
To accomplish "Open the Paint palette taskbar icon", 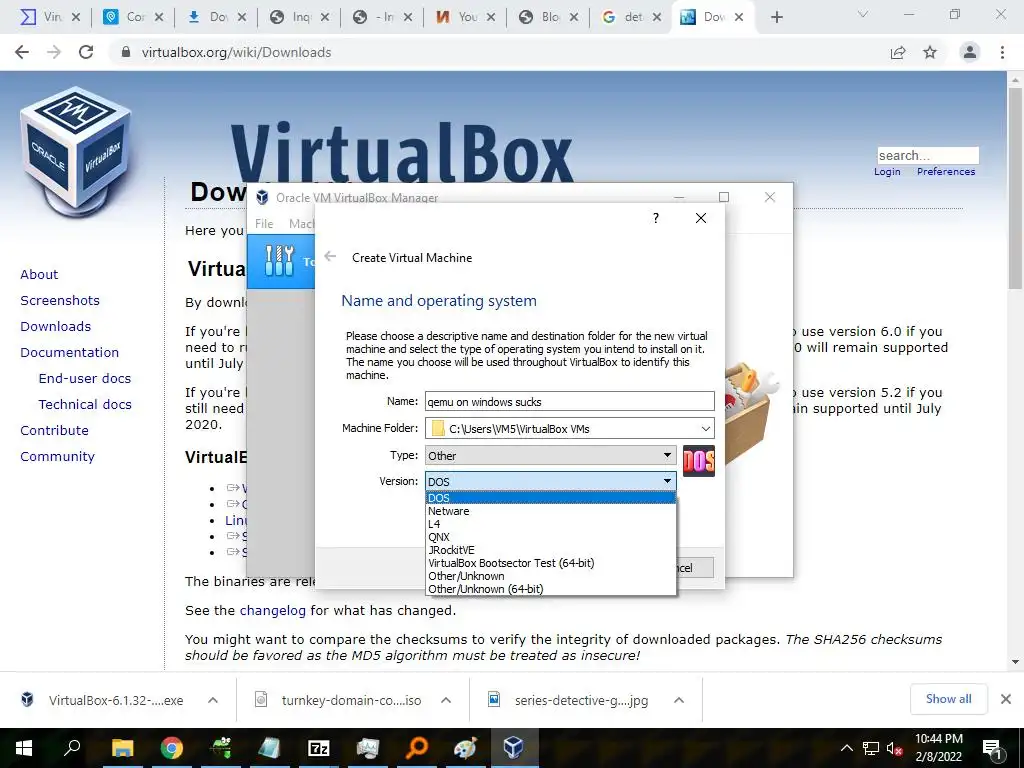I will (x=465, y=748).
